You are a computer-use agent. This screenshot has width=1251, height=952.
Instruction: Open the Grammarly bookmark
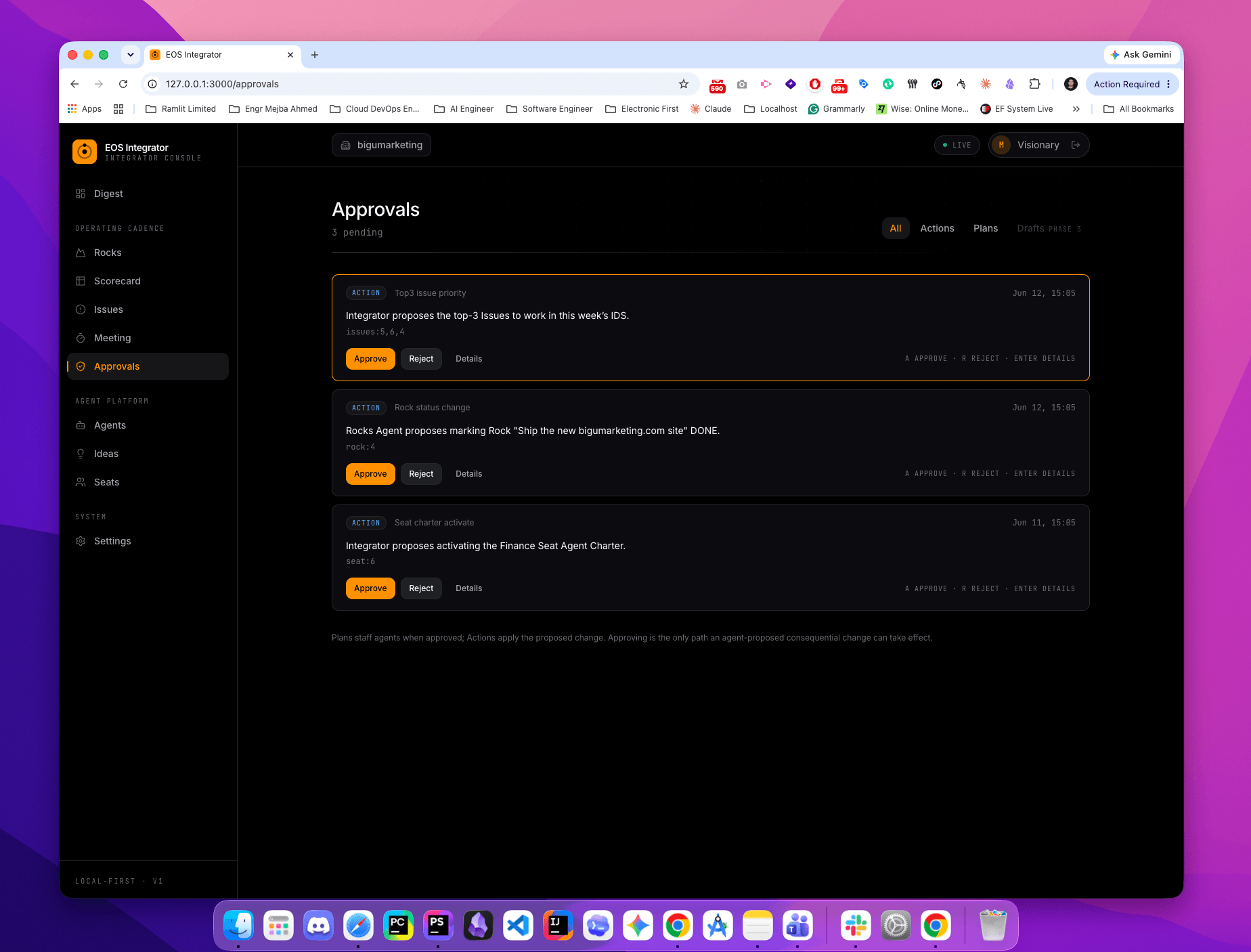click(x=837, y=109)
